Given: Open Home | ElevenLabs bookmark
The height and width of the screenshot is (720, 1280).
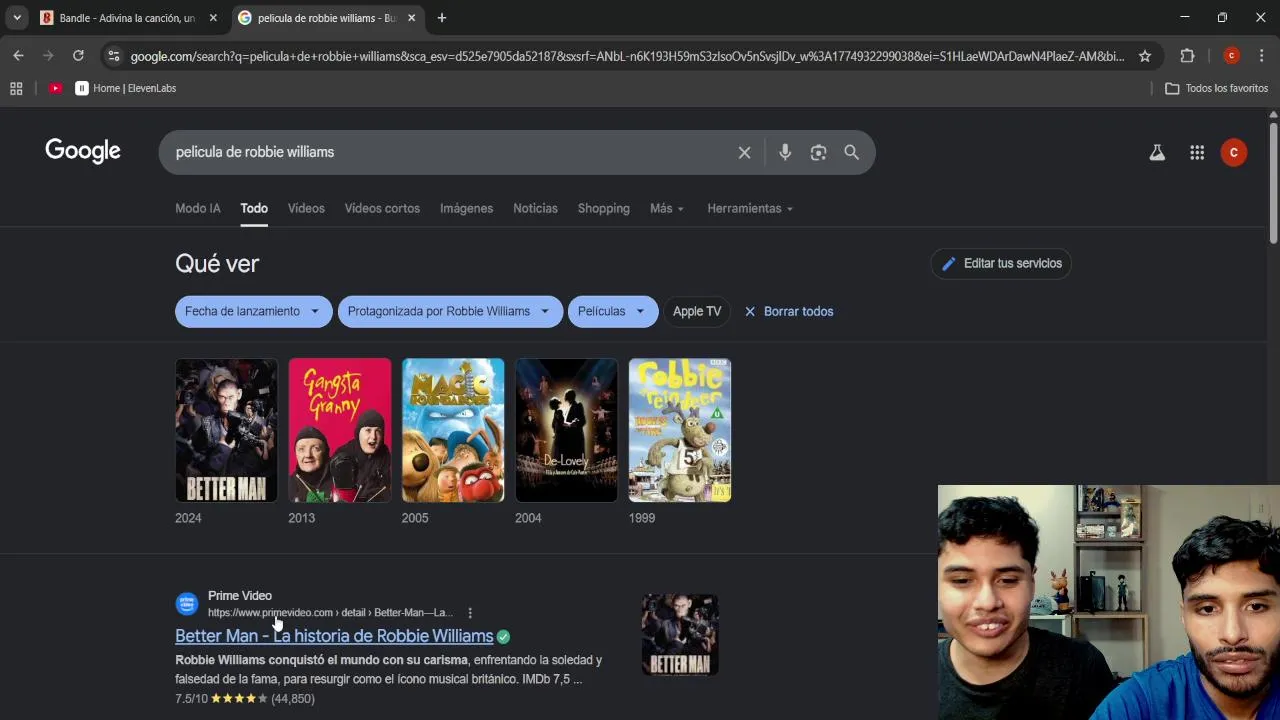Looking at the screenshot, I should pyautogui.click(x=126, y=88).
